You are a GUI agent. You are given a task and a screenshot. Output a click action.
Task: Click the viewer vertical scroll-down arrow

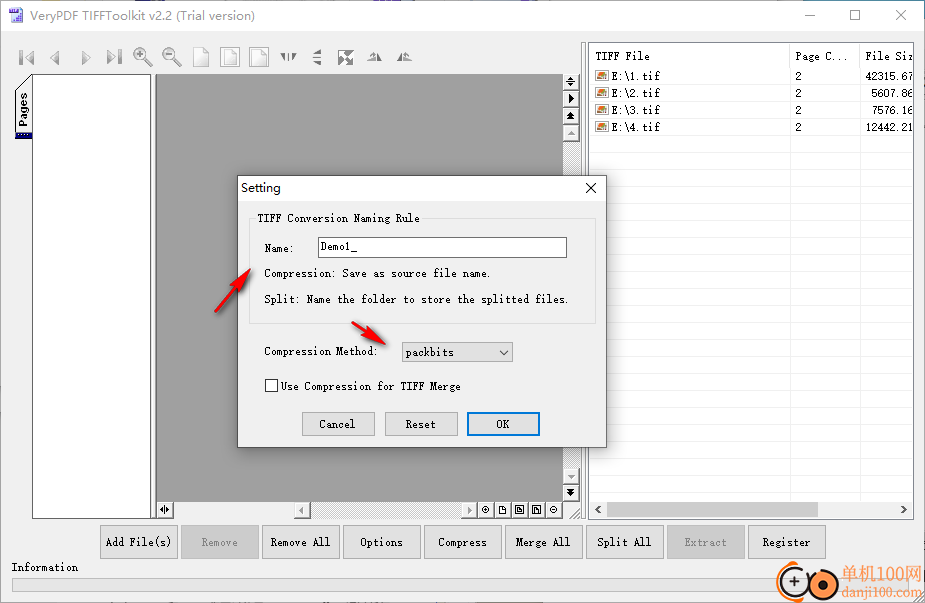(570, 476)
